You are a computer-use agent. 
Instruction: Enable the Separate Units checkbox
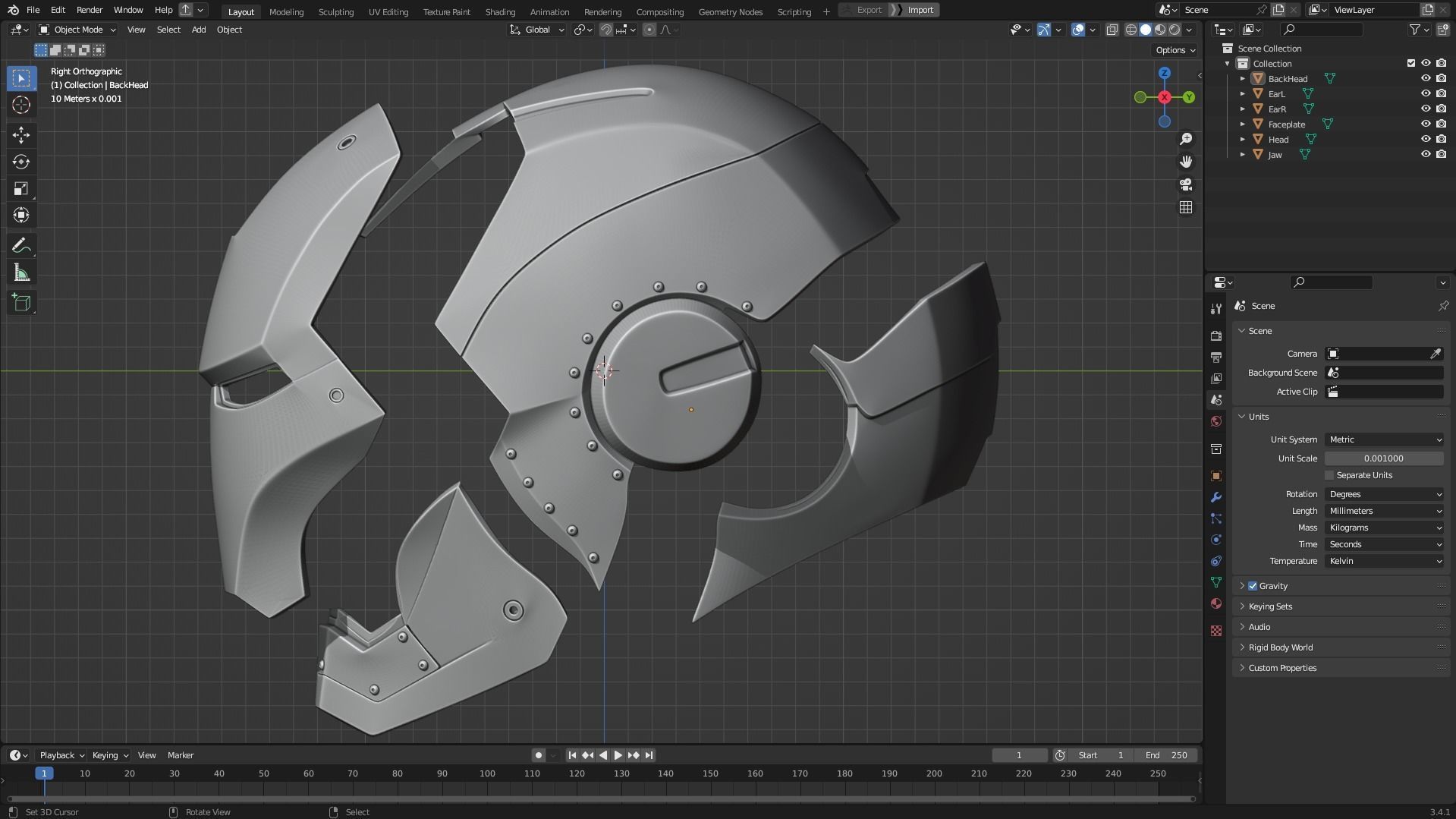click(1329, 475)
